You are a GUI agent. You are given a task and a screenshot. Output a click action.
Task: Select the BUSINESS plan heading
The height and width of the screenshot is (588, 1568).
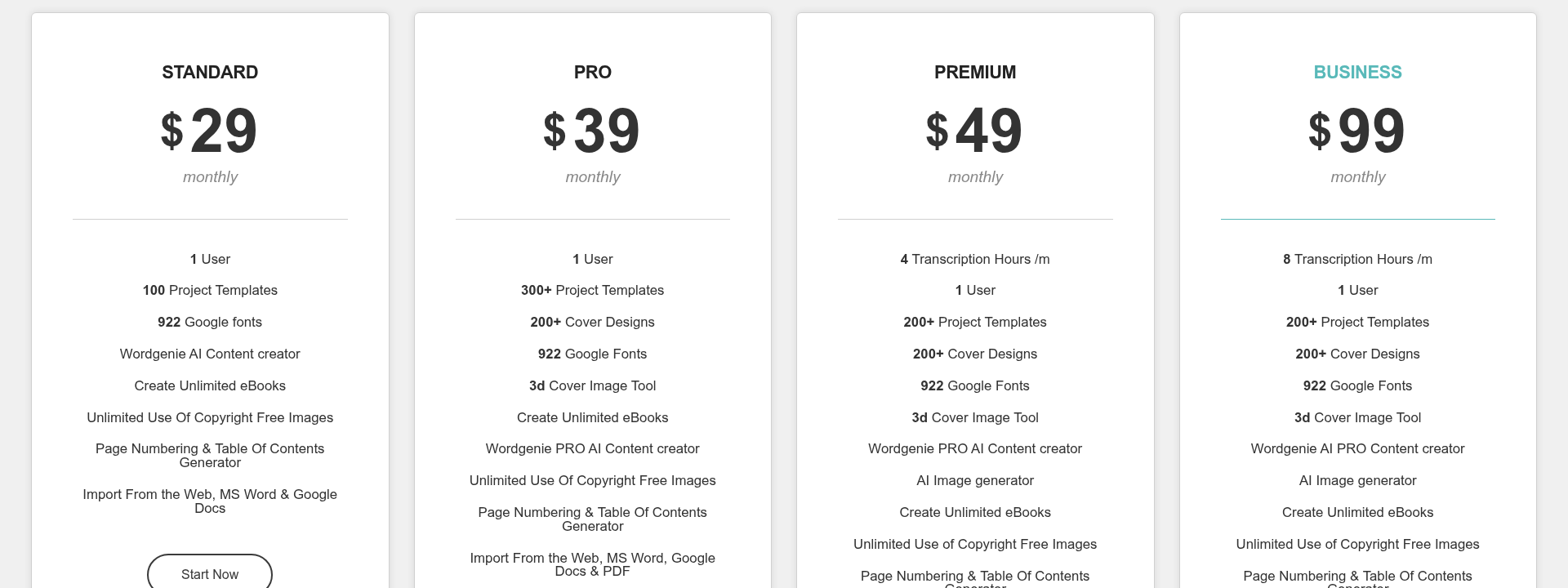[x=1357, y=72]
